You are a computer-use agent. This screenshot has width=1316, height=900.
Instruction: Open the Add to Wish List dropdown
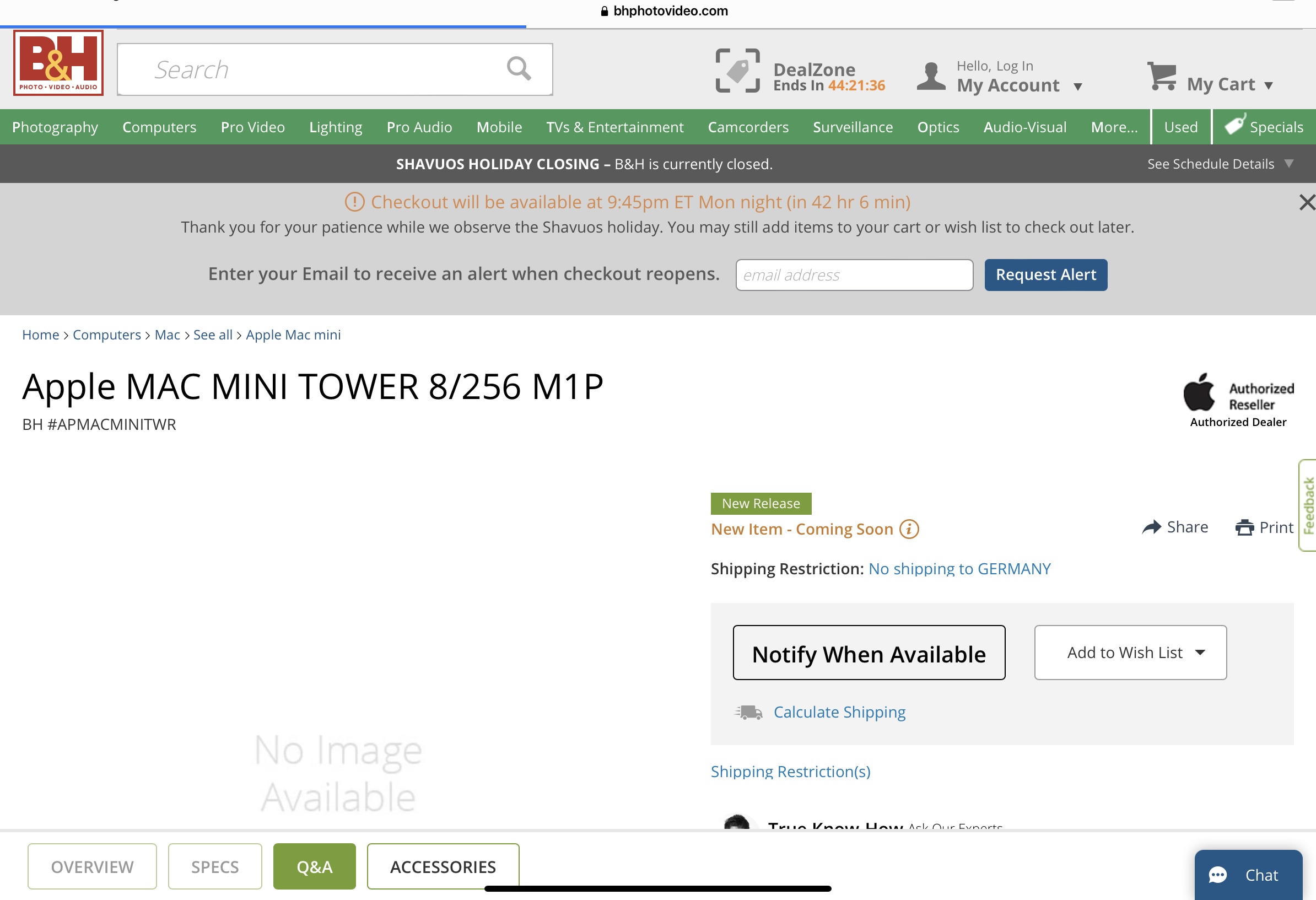pyautogui.click(x=1130, y=653)
